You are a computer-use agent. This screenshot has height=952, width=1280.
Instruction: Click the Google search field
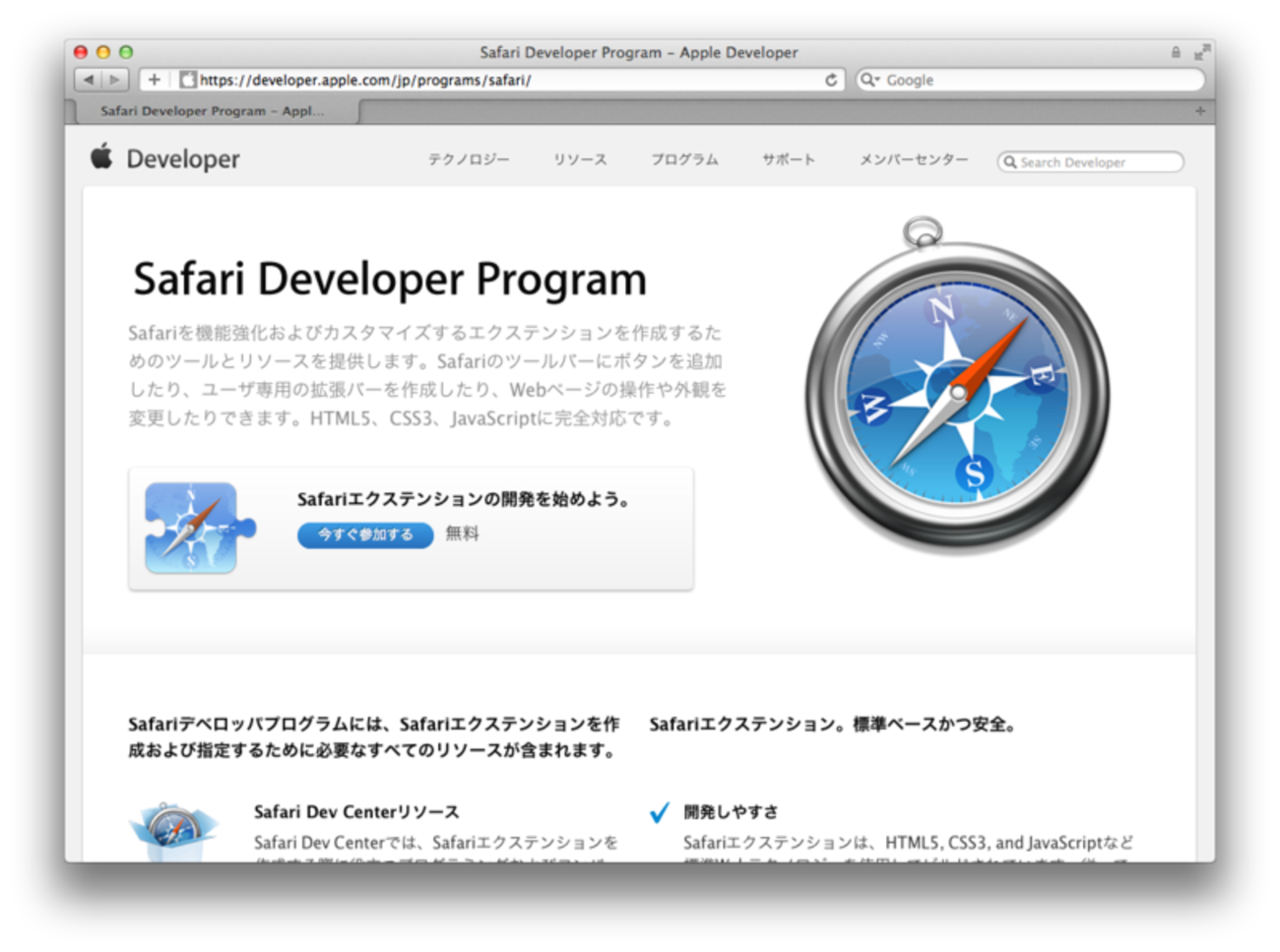pyautogui.click(x=1030, y=80)
